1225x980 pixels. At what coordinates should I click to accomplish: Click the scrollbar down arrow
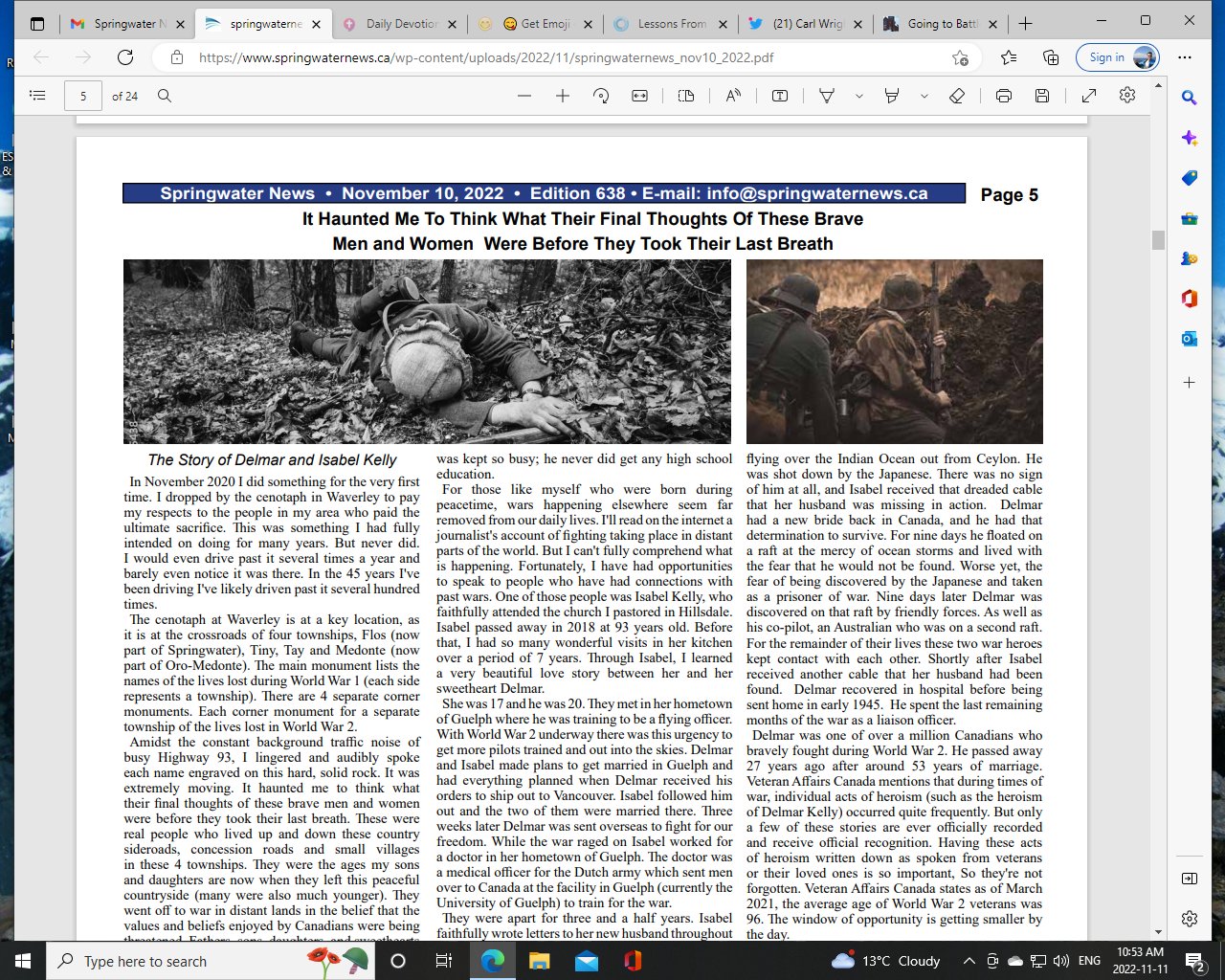pos(1158,932)
